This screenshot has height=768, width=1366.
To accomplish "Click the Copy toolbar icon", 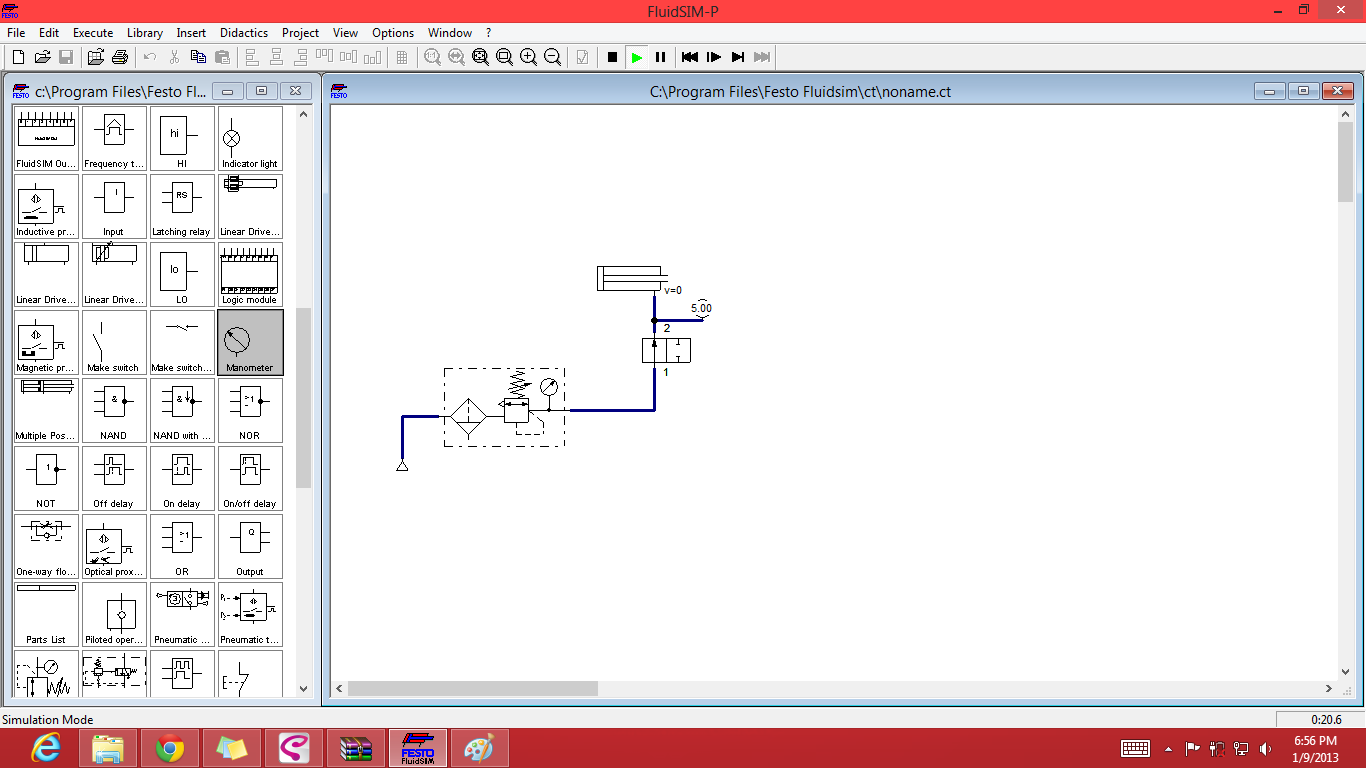I will pos(198,57).
